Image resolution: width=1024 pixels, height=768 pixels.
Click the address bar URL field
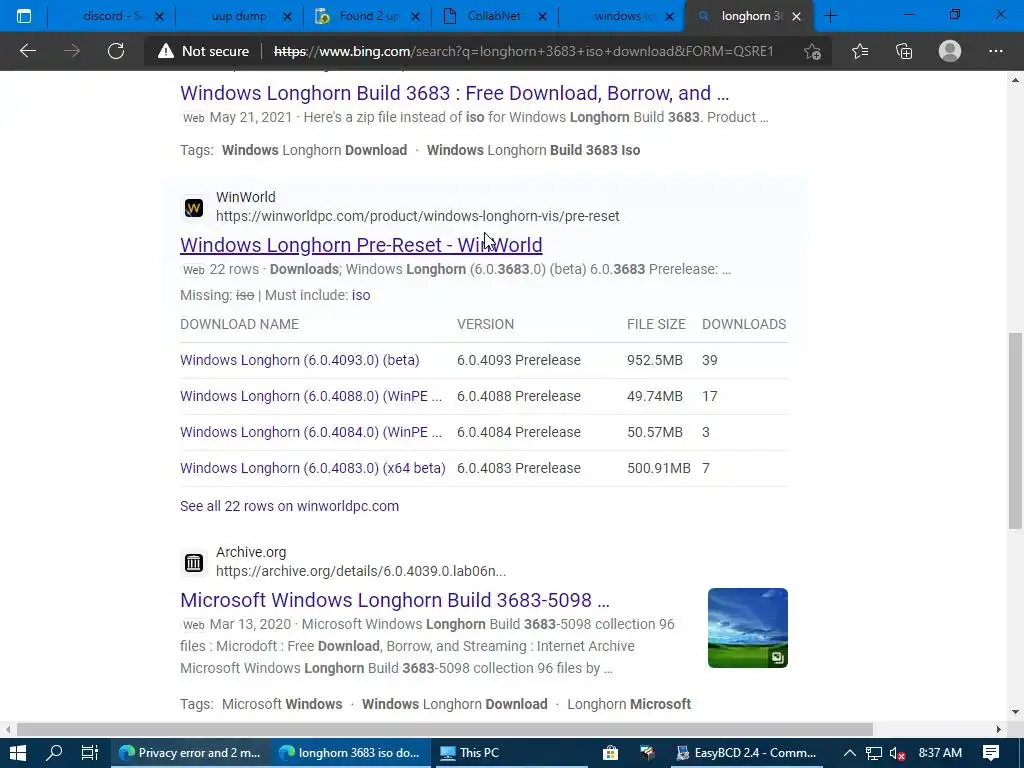[x=523, y=51]
